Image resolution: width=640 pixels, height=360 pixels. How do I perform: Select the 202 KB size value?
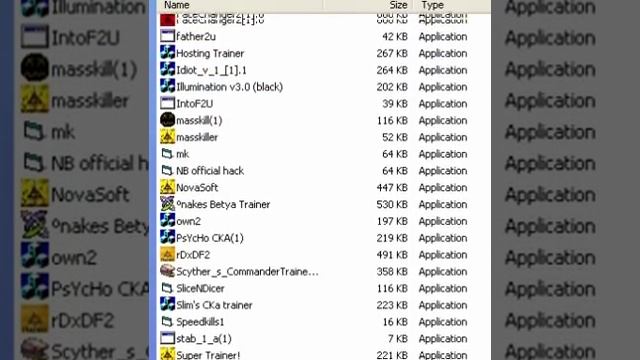pos(392,87)
